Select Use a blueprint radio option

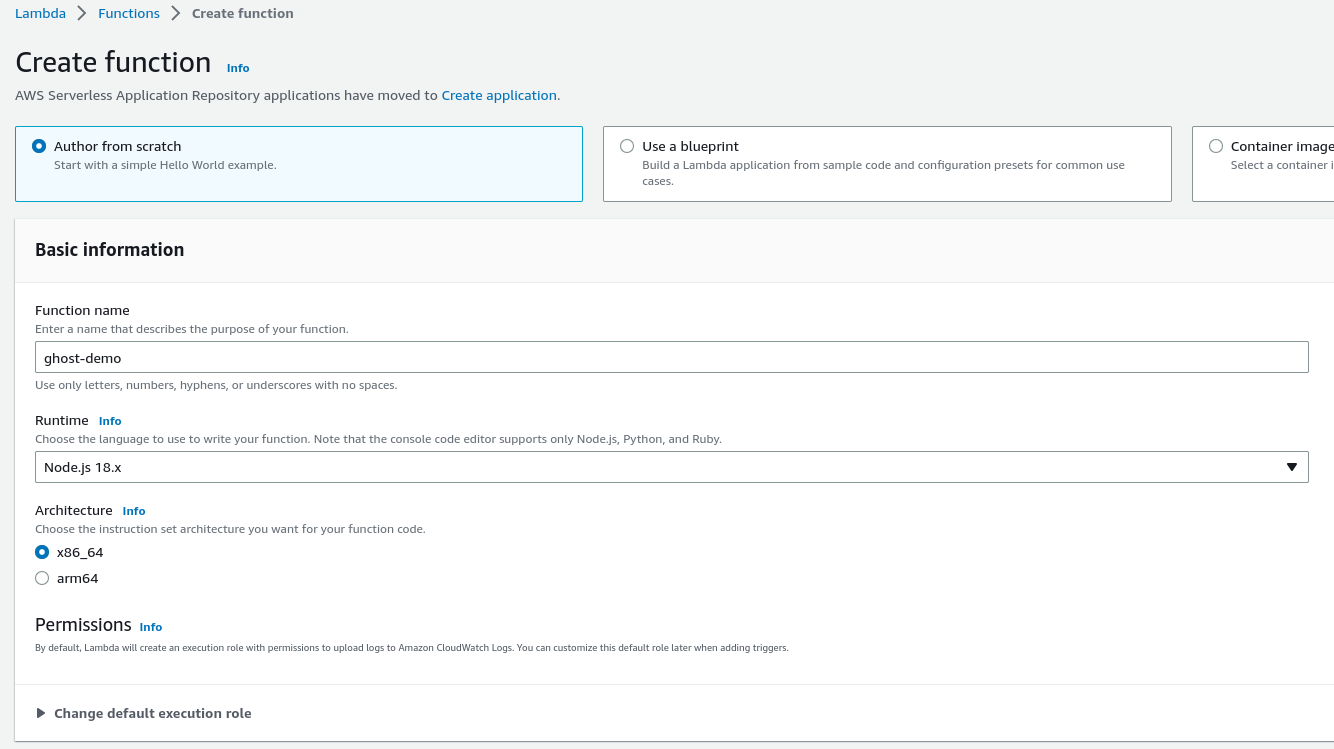click(627, 146)
